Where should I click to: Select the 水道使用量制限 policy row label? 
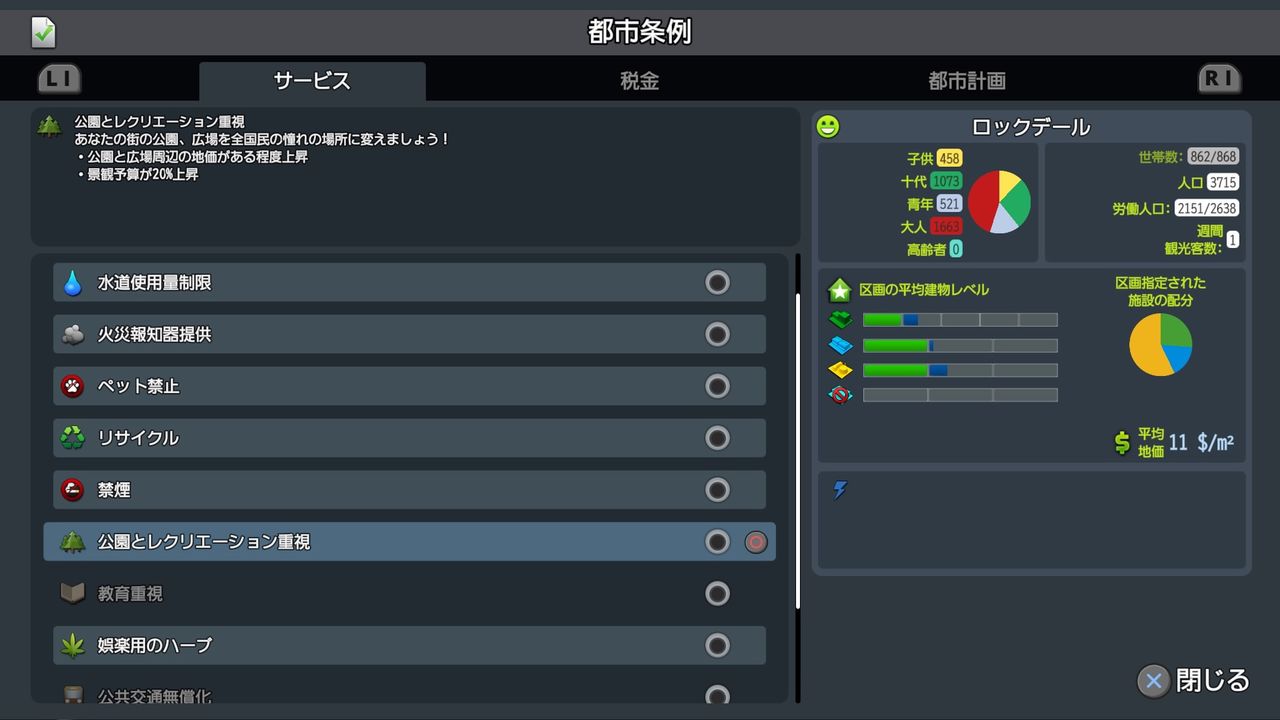pos(154,283)
